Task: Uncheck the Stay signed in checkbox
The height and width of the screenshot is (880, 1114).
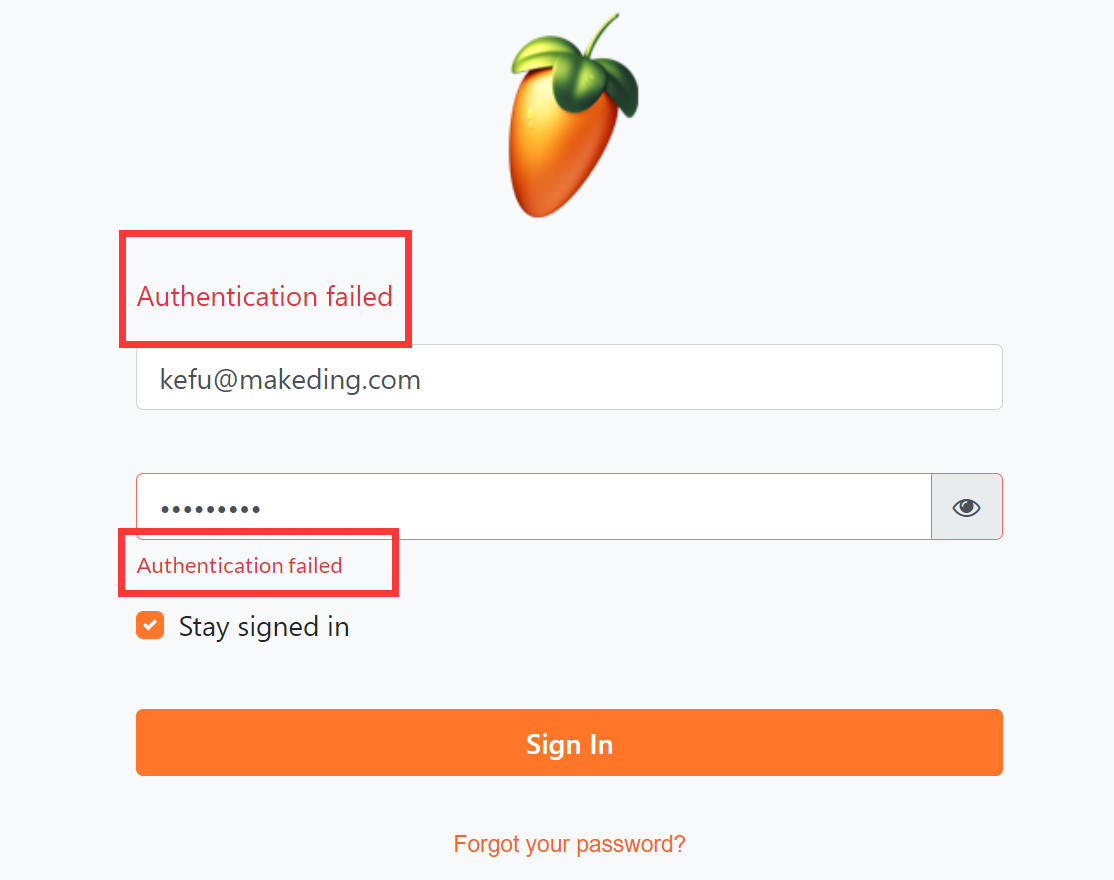Action: click(x=150, y=626)
